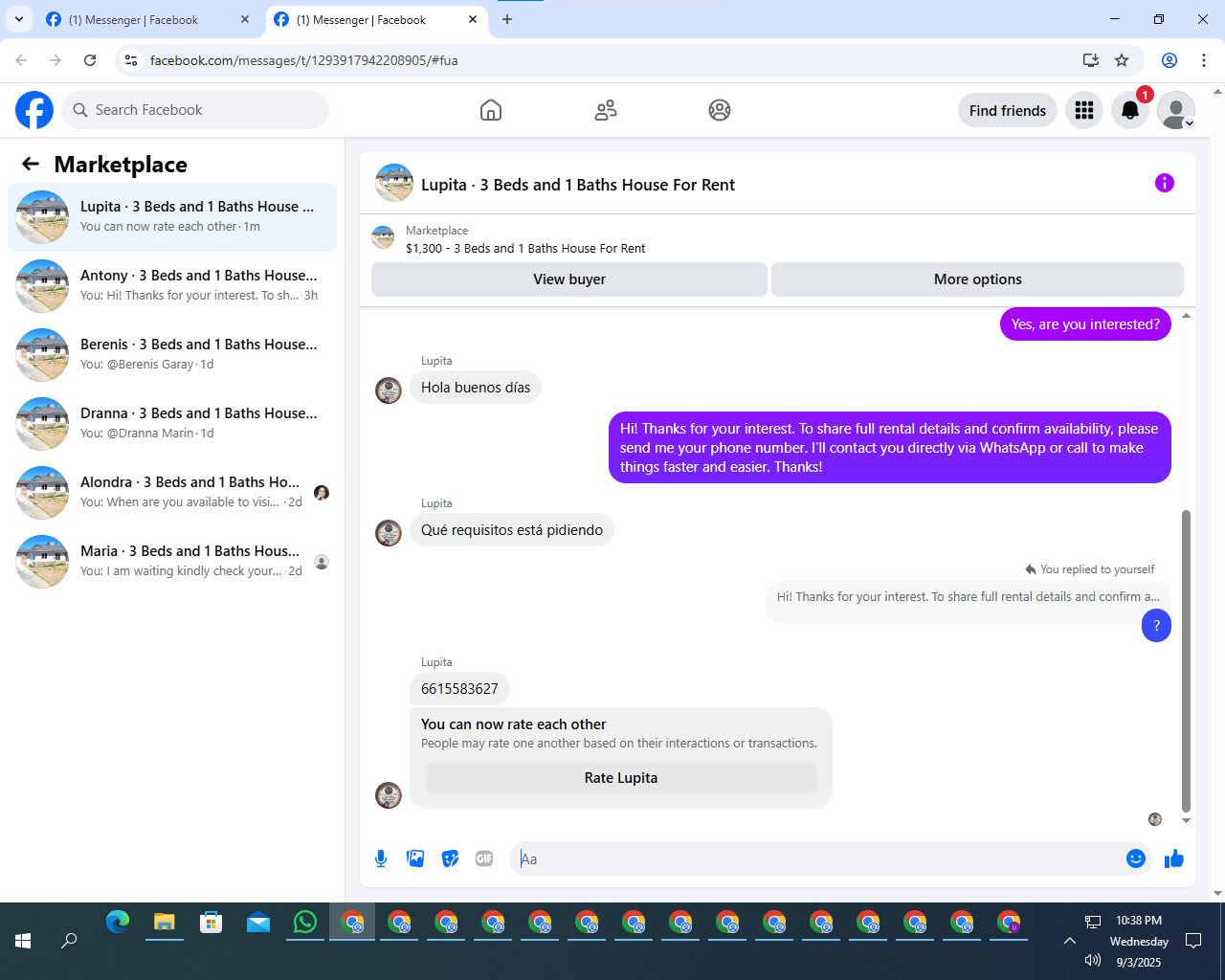1225x980 pixels.
Task: View site information in address bar
Action: 132,60
